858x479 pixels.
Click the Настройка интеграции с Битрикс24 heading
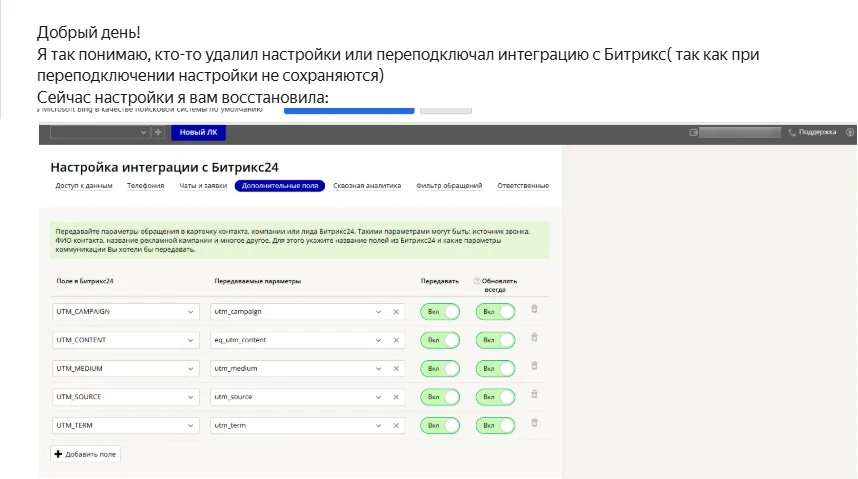coord(165,168)
